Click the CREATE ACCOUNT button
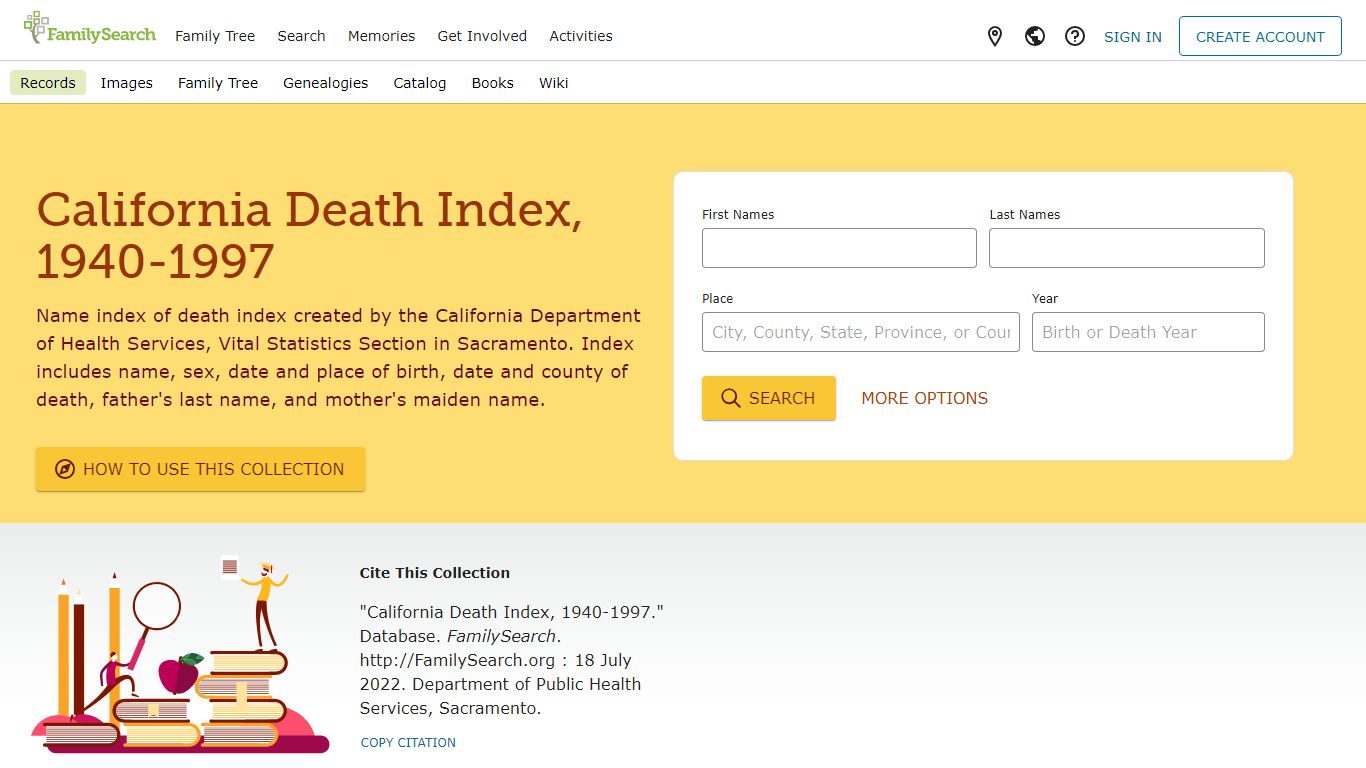 [1260, 36]
